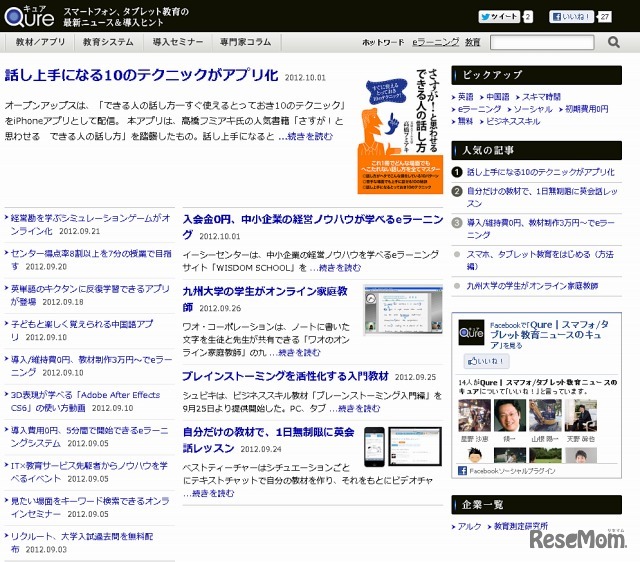Click the smartphone and screen thumbnail
640x562 pixels.
click(402, 446)
